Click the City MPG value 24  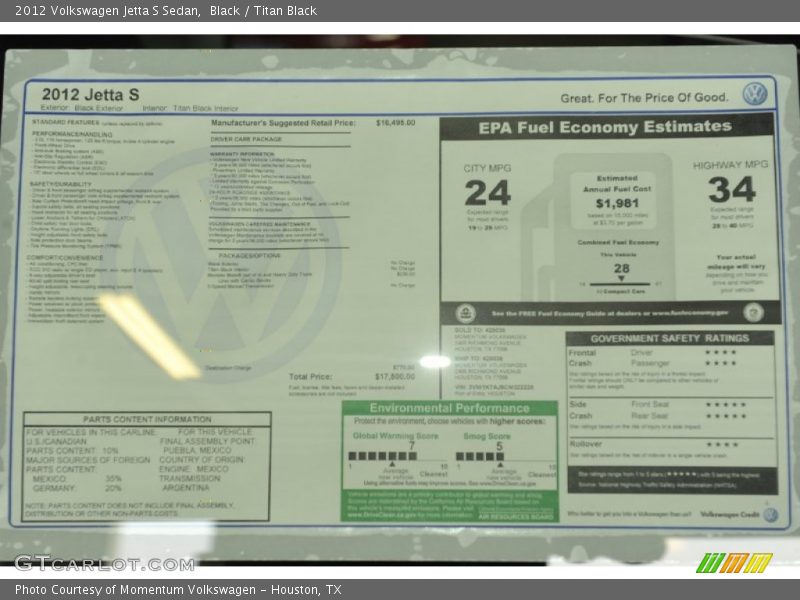point(487,193)
